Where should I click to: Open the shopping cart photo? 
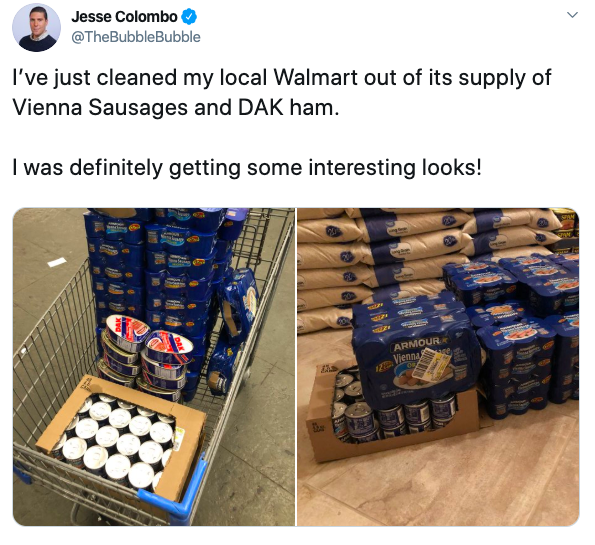(x=154, y=367)
